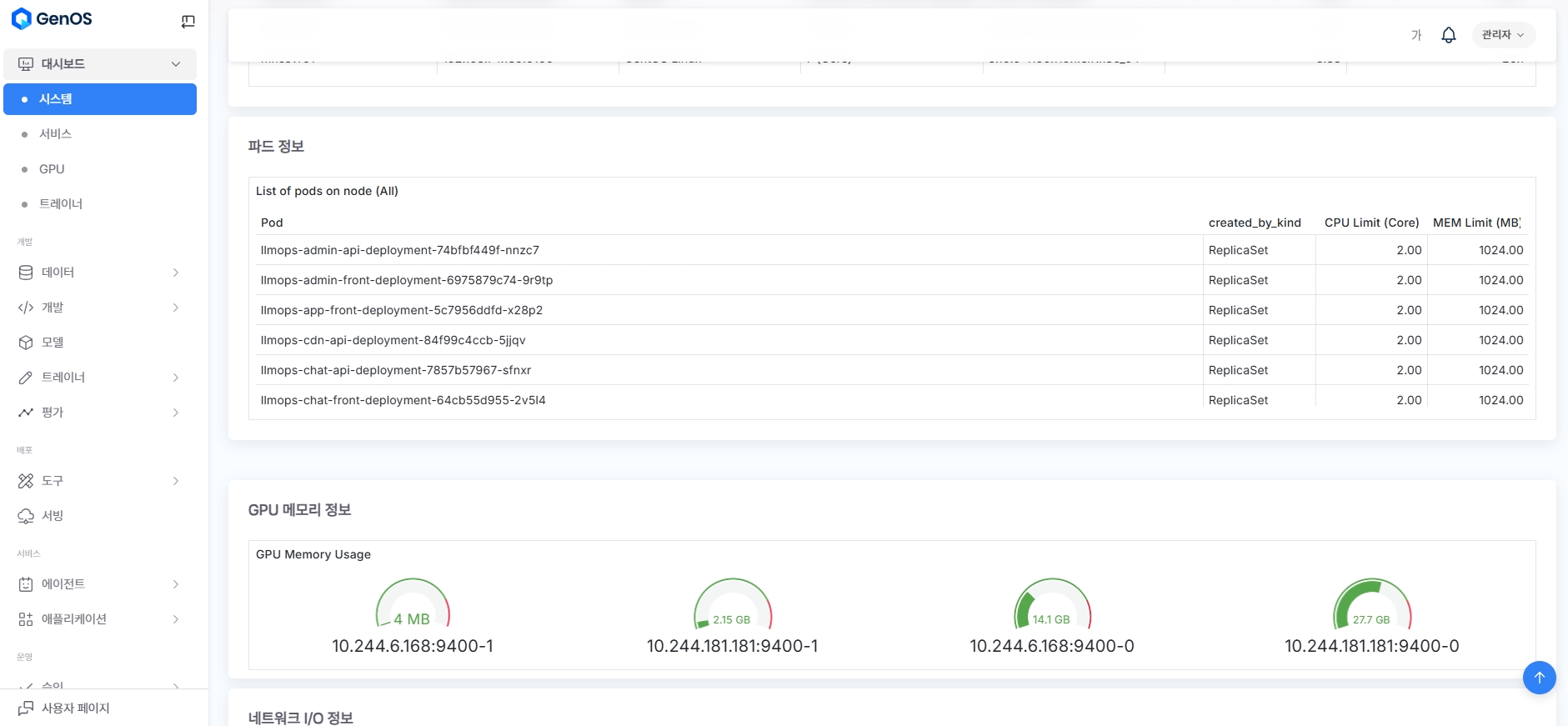
Task: Click the 서빙 cloud icon
Action: click(x=26, y=516)
